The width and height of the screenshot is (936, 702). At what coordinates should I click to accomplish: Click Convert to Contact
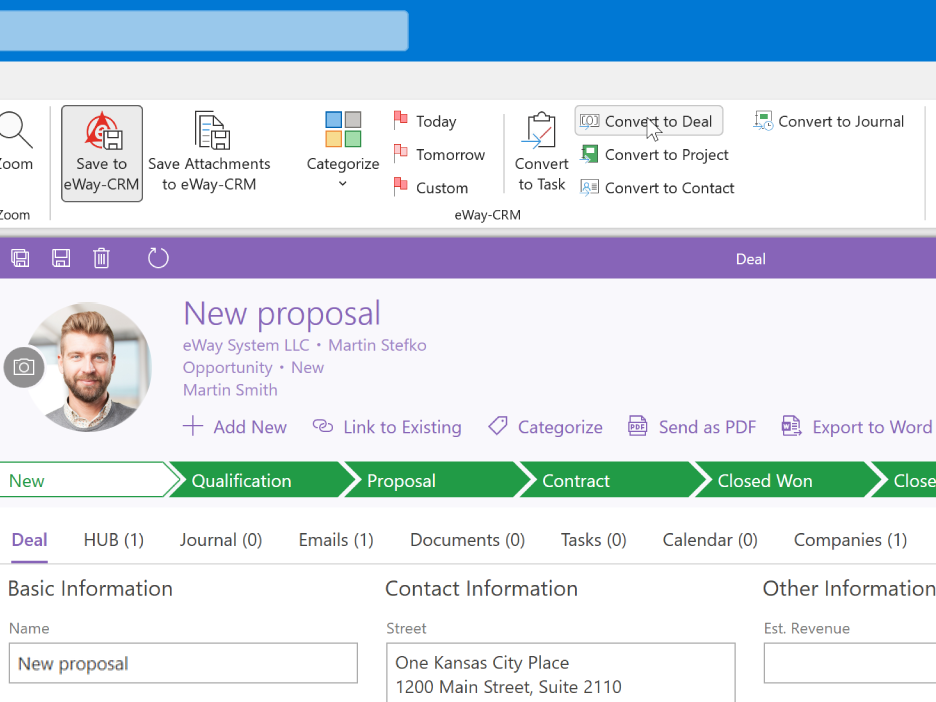657,188
